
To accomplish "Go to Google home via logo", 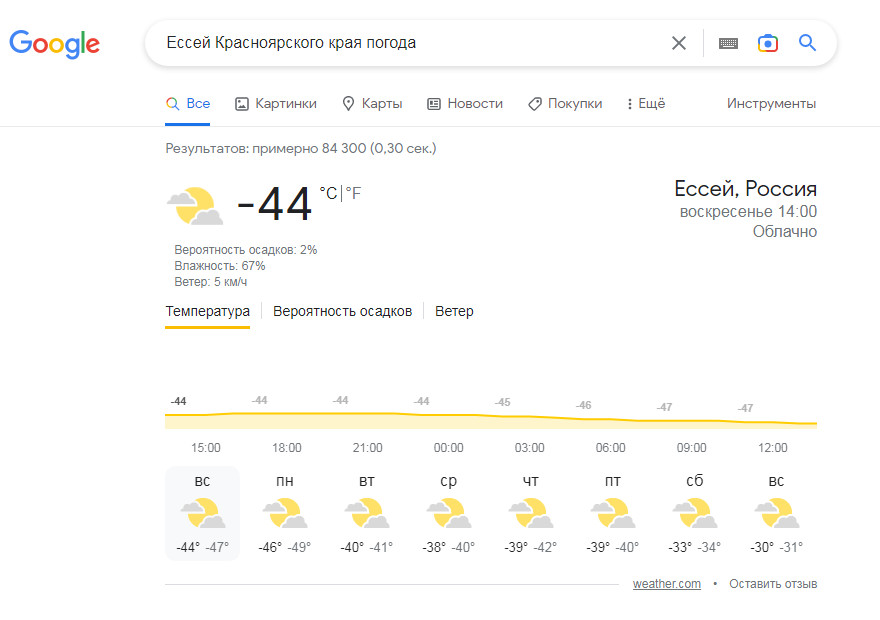I will (54, 44).
